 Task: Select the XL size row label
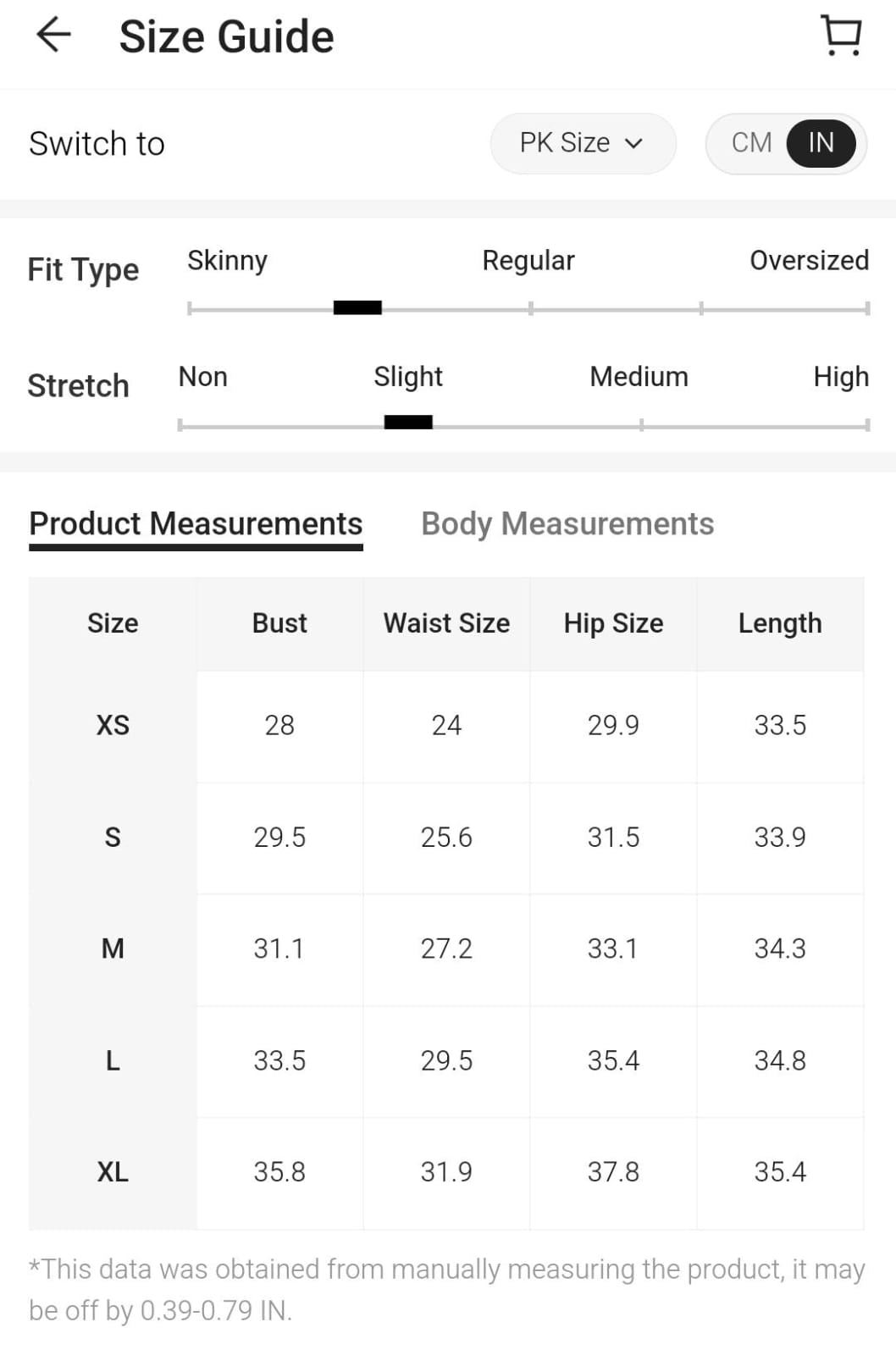coord(113,1172)
